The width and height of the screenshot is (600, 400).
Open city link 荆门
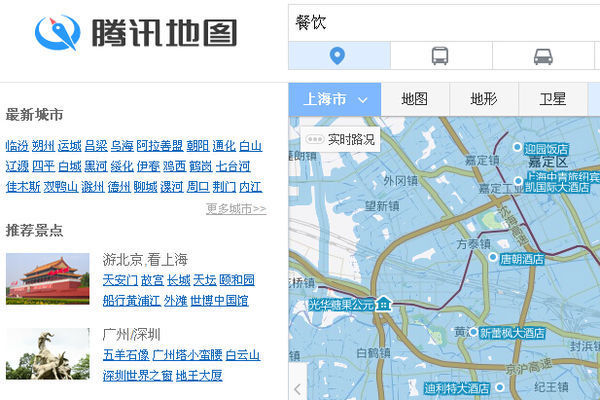pos(224,187)
